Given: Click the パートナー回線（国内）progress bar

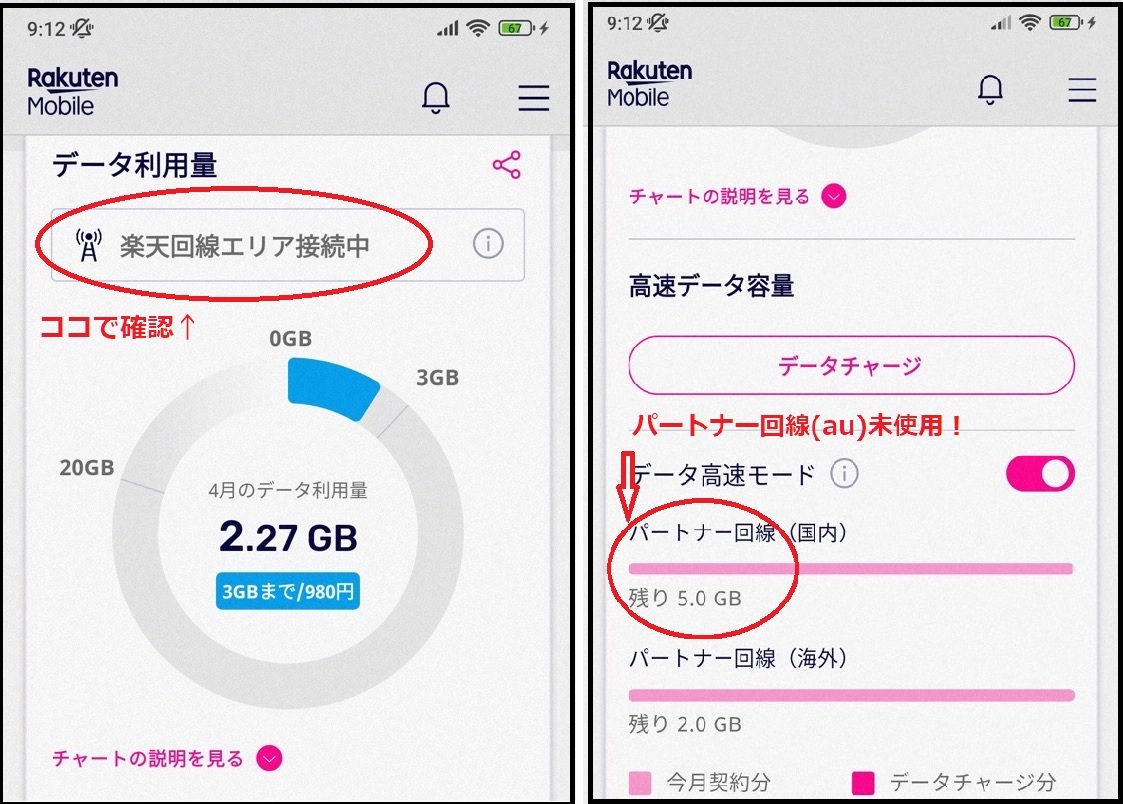Looking at the screenshot, I should click(x=851, y=568).
